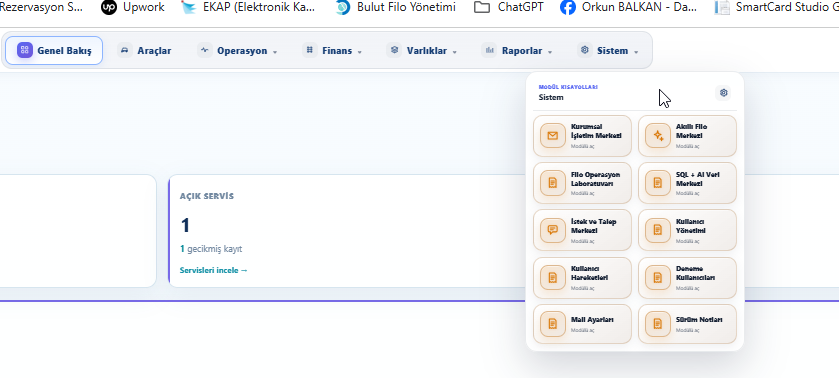Click the AÇIK SERVİS card heading

(x=207, y=196)
